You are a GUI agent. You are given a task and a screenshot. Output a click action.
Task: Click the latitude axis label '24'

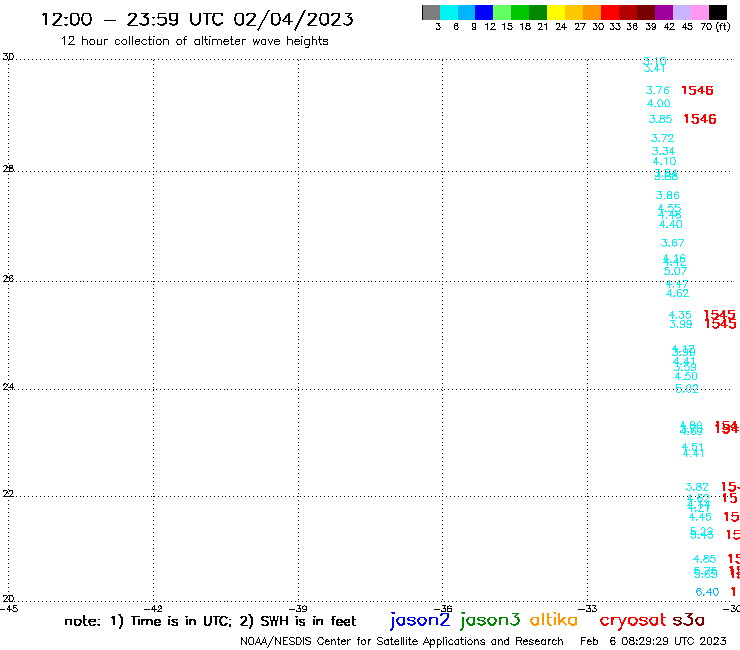click(8, 387)
